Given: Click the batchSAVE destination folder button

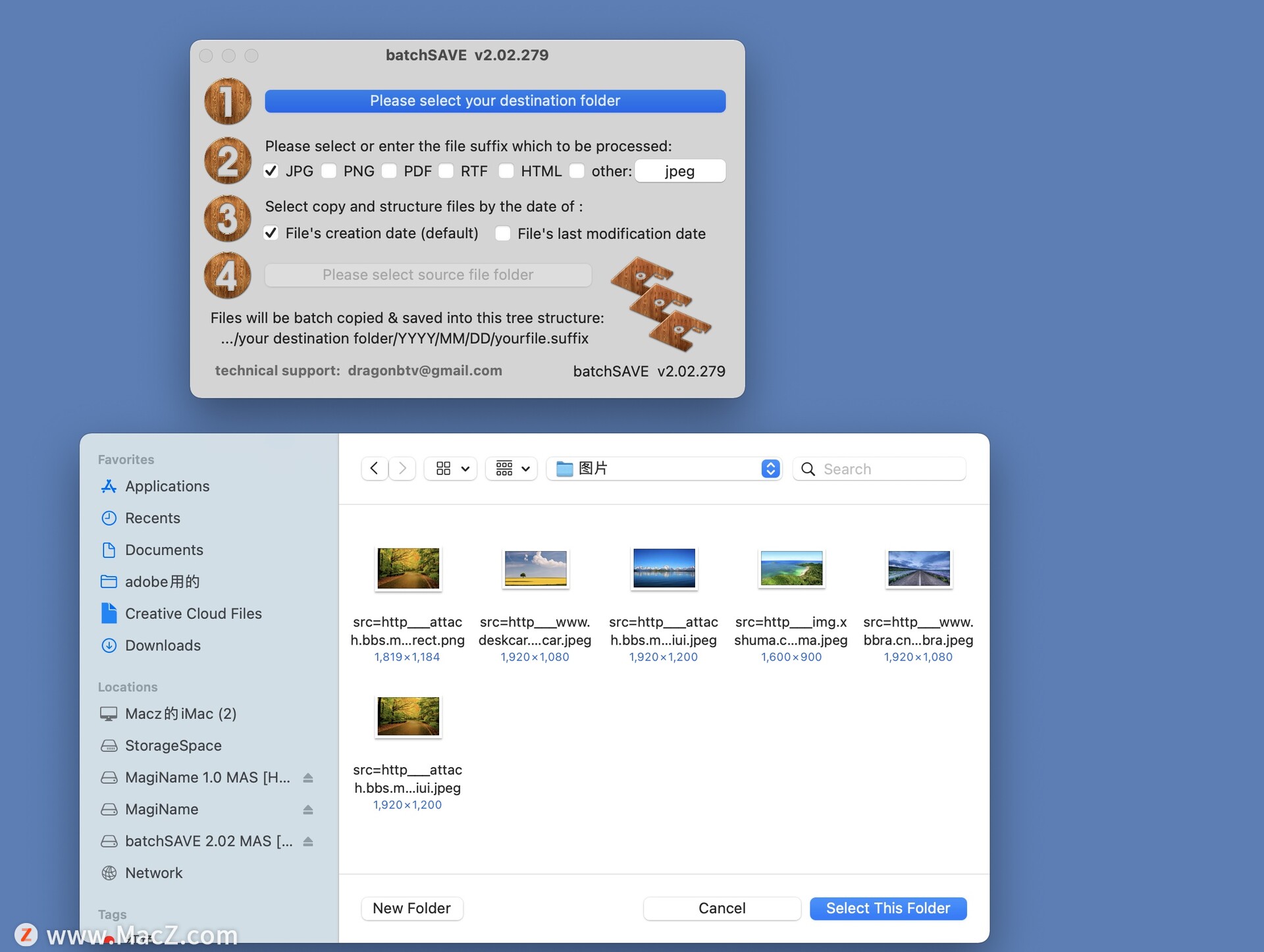Looking at the screenshot, I should pyautogui.click(x=495, y=99).
